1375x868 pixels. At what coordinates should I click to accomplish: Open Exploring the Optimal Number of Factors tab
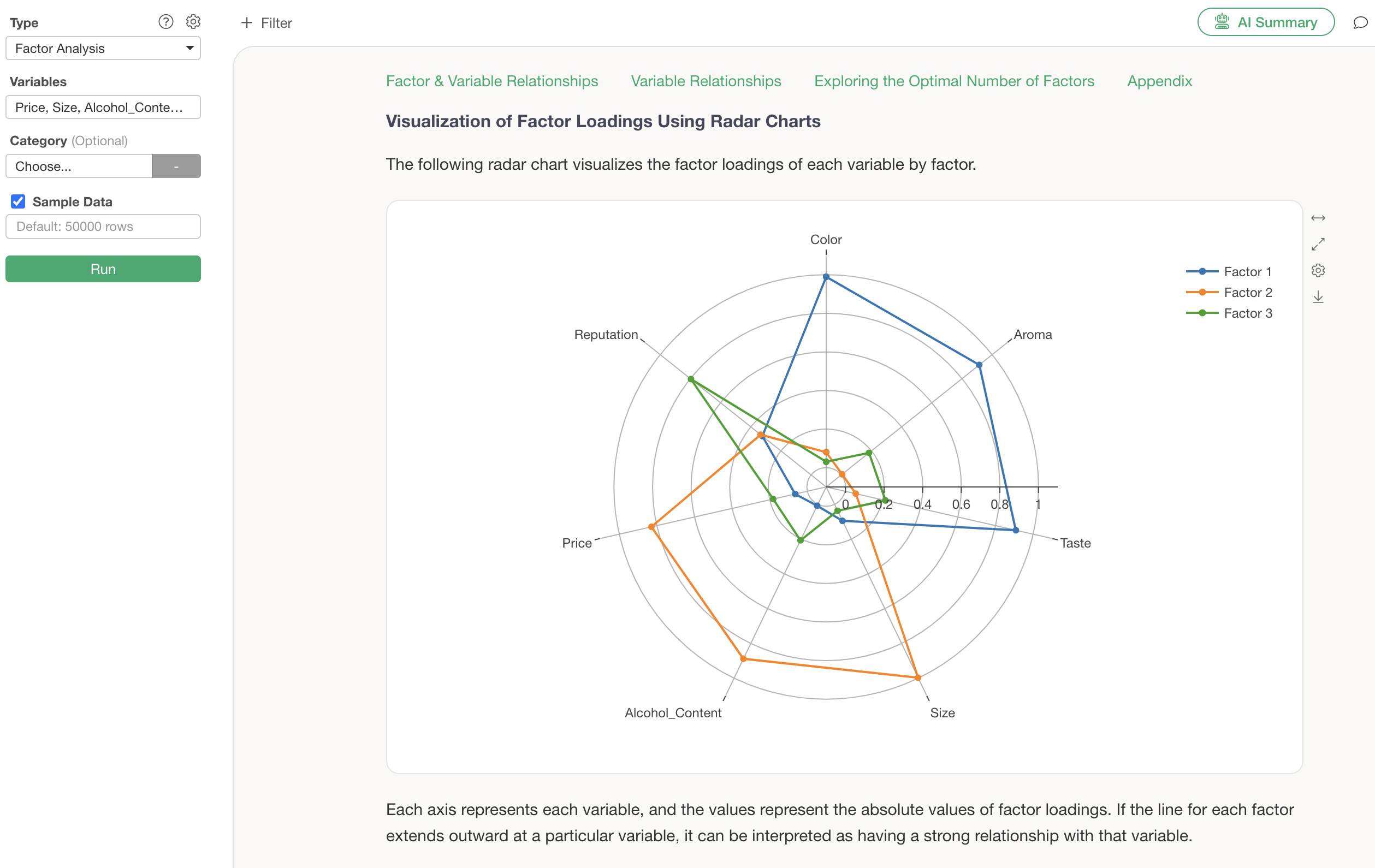click(x=954, y=81)
